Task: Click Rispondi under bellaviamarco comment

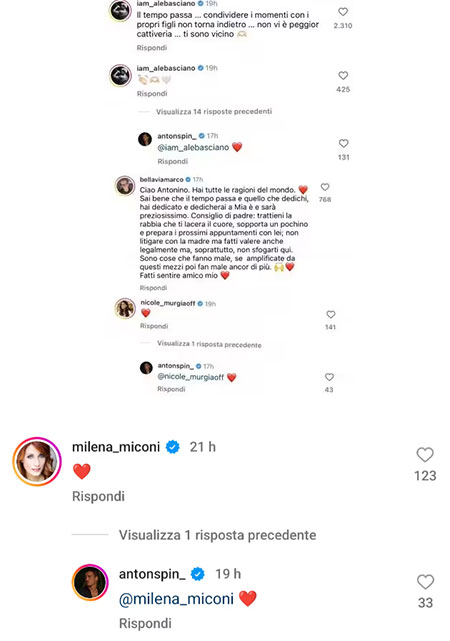Action: pyautogui.click(x=153, y=288)
